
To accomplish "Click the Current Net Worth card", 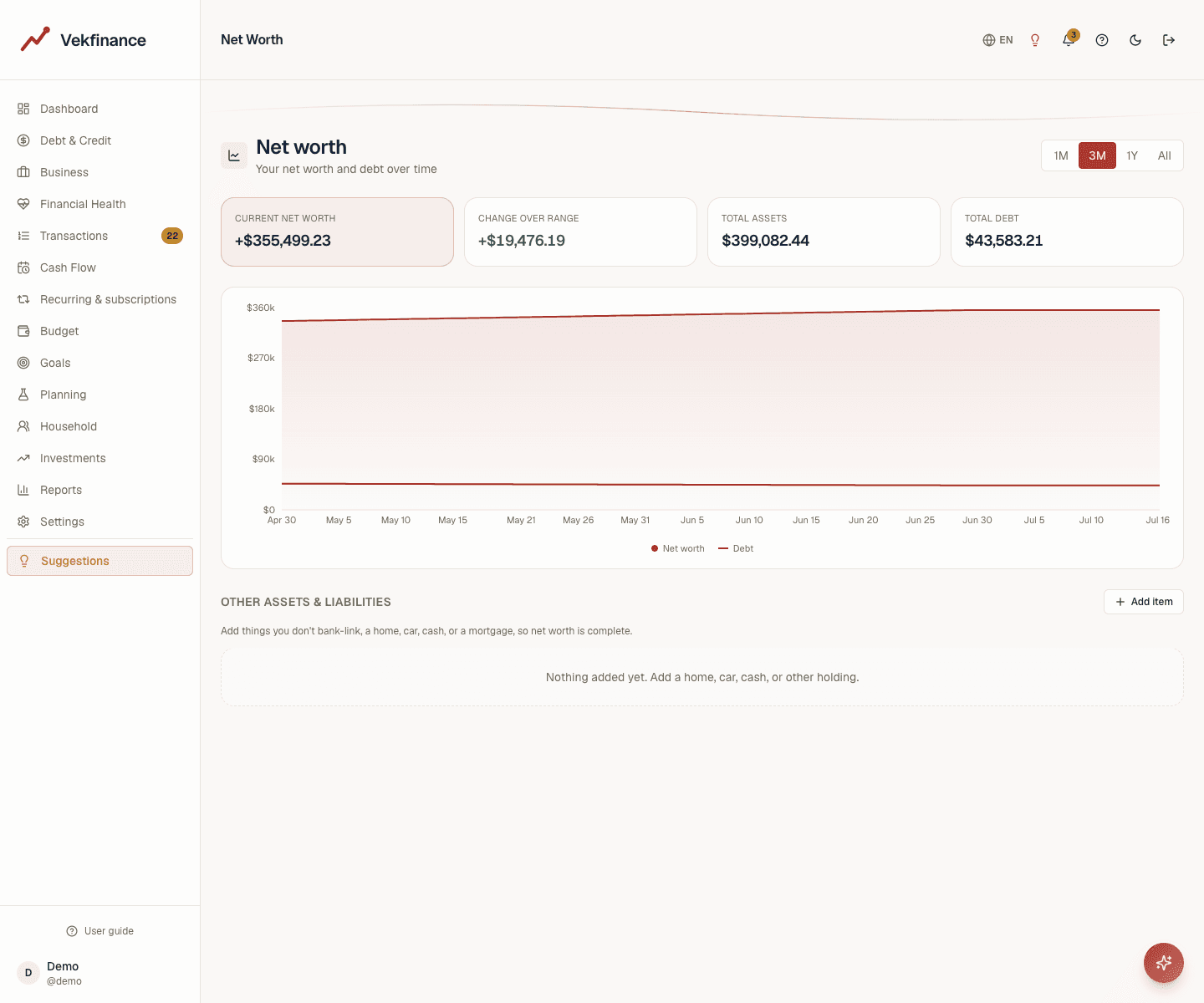I will (x=337, y=232).
